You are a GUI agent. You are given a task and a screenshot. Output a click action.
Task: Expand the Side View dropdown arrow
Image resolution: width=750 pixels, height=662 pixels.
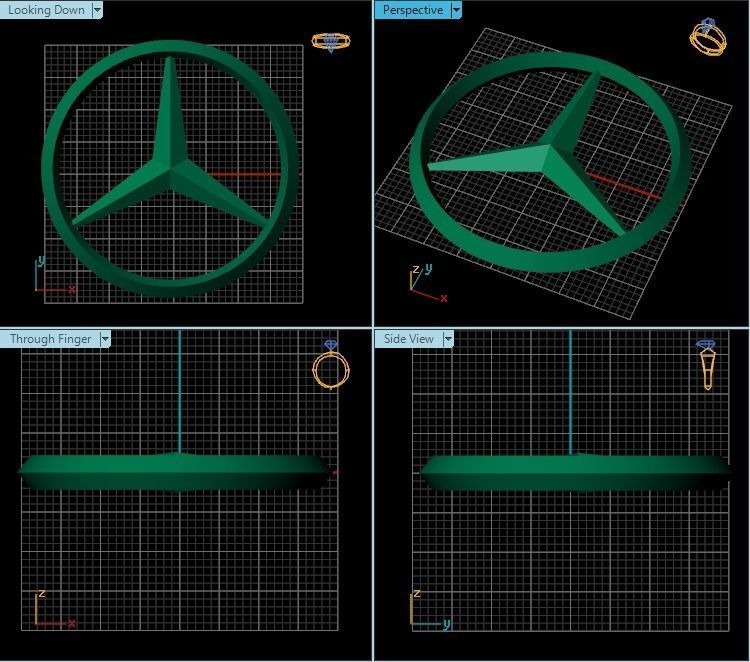(x=448, y=339)
